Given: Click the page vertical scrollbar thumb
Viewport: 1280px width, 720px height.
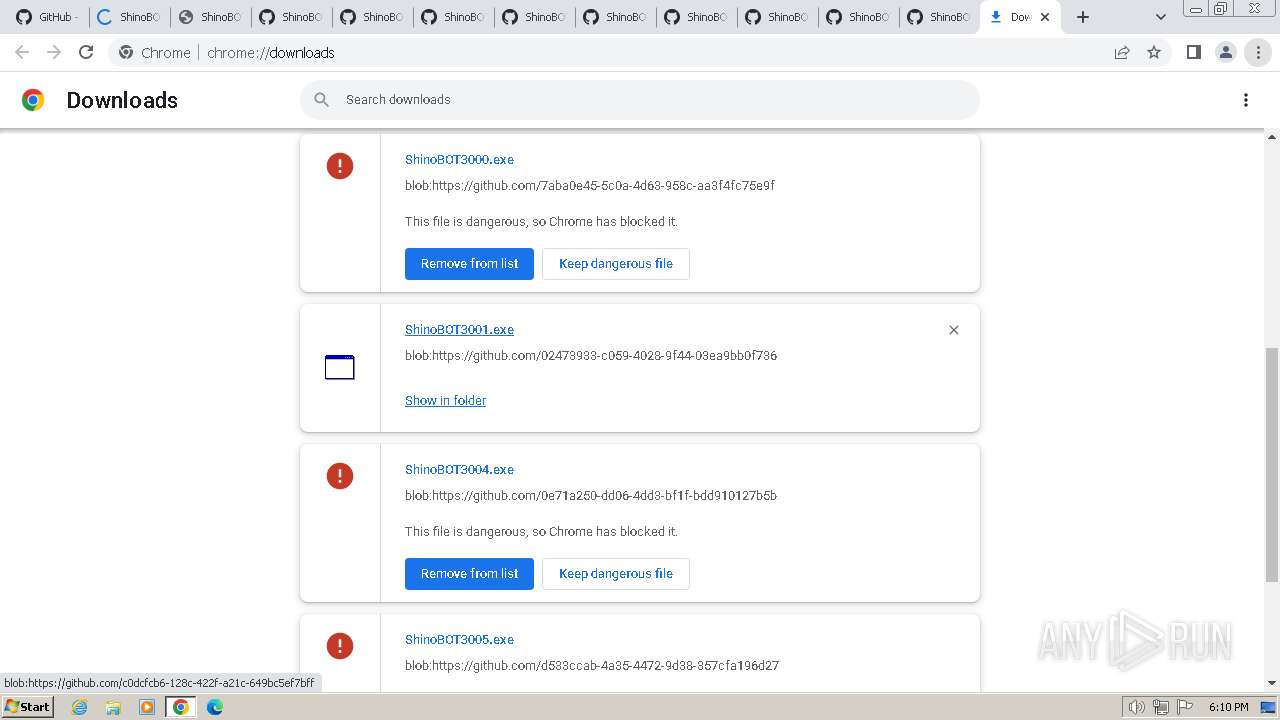Looking at the screenshot, I should [1272, 464].
